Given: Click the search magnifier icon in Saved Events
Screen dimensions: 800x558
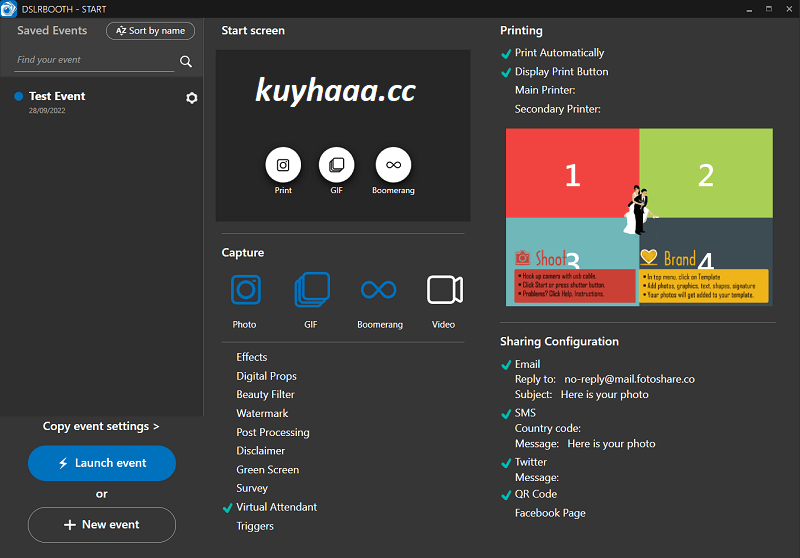Looking at the screenshot, I should point(186,61).
